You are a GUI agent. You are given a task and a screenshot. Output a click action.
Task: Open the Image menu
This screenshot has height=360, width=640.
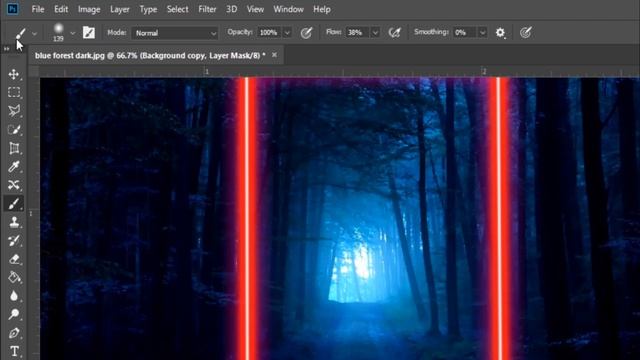(89, 9)
